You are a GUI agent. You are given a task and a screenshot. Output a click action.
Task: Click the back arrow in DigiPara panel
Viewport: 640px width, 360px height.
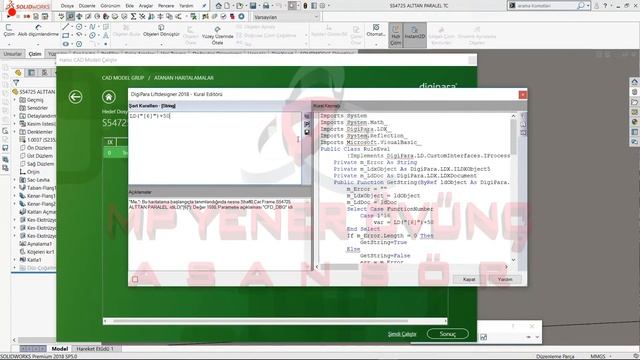coord(76,97)
